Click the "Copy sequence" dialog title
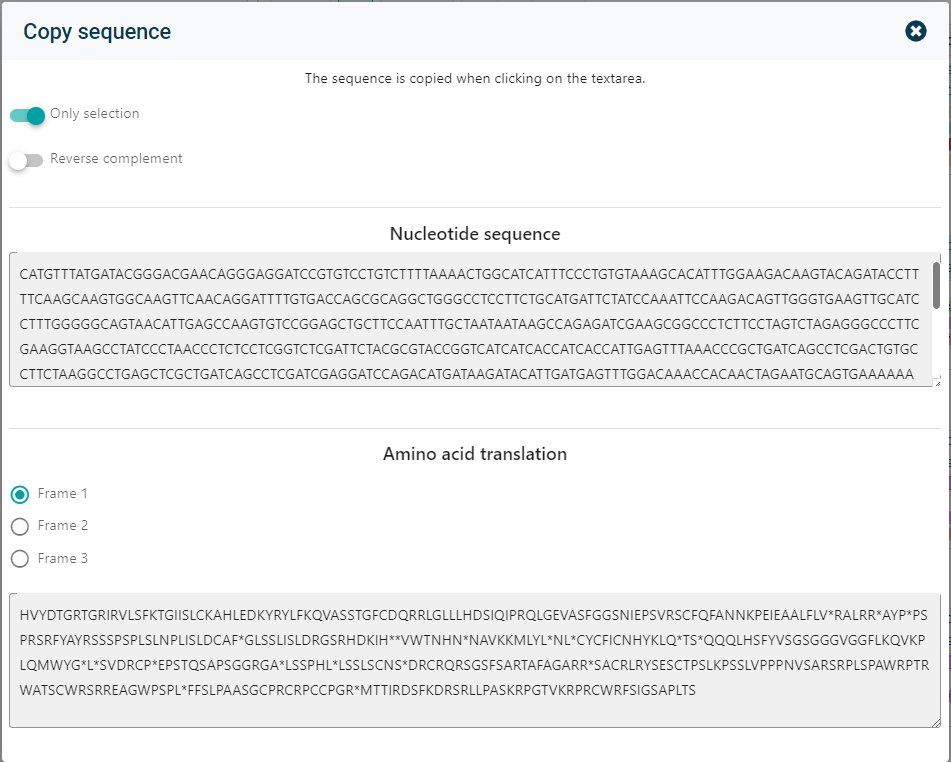 coord(97,32)
